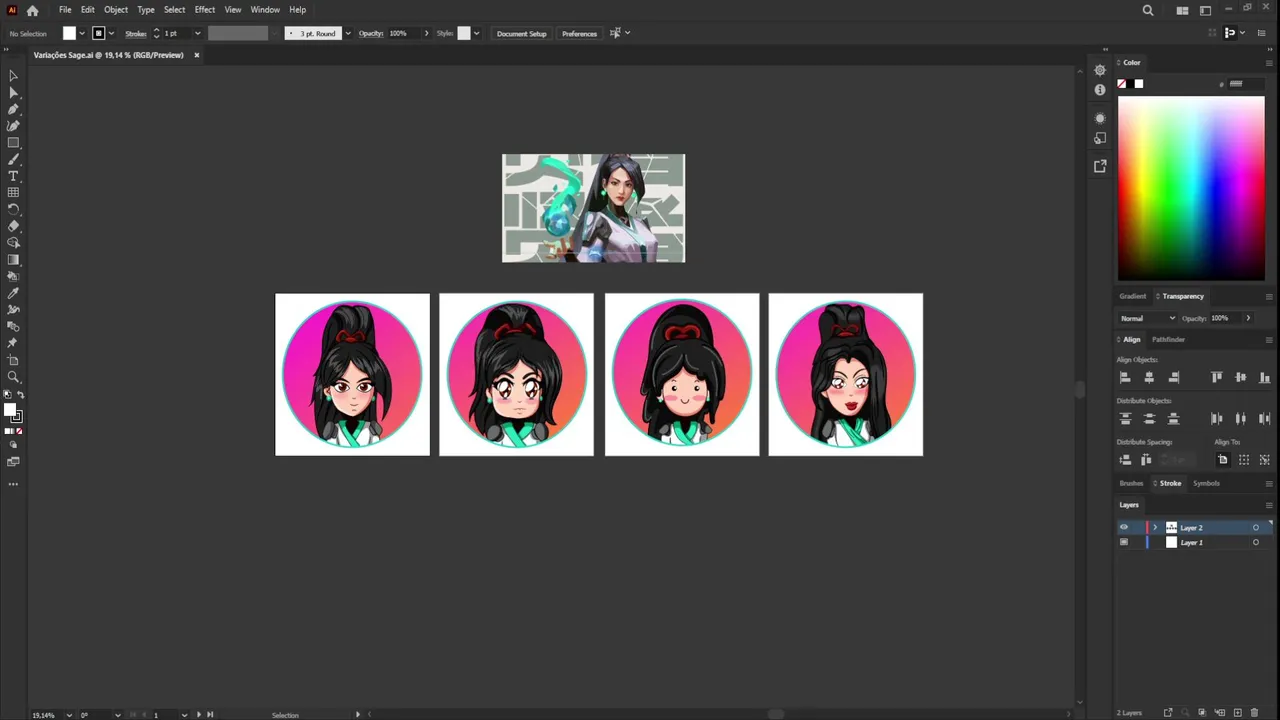Open the Effect menu
The width and height of the screenshot is (1280, 720).
point(205,10)
